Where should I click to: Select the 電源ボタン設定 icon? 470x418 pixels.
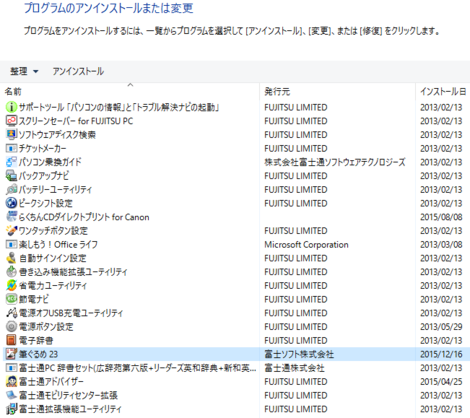tap(11, 326)
